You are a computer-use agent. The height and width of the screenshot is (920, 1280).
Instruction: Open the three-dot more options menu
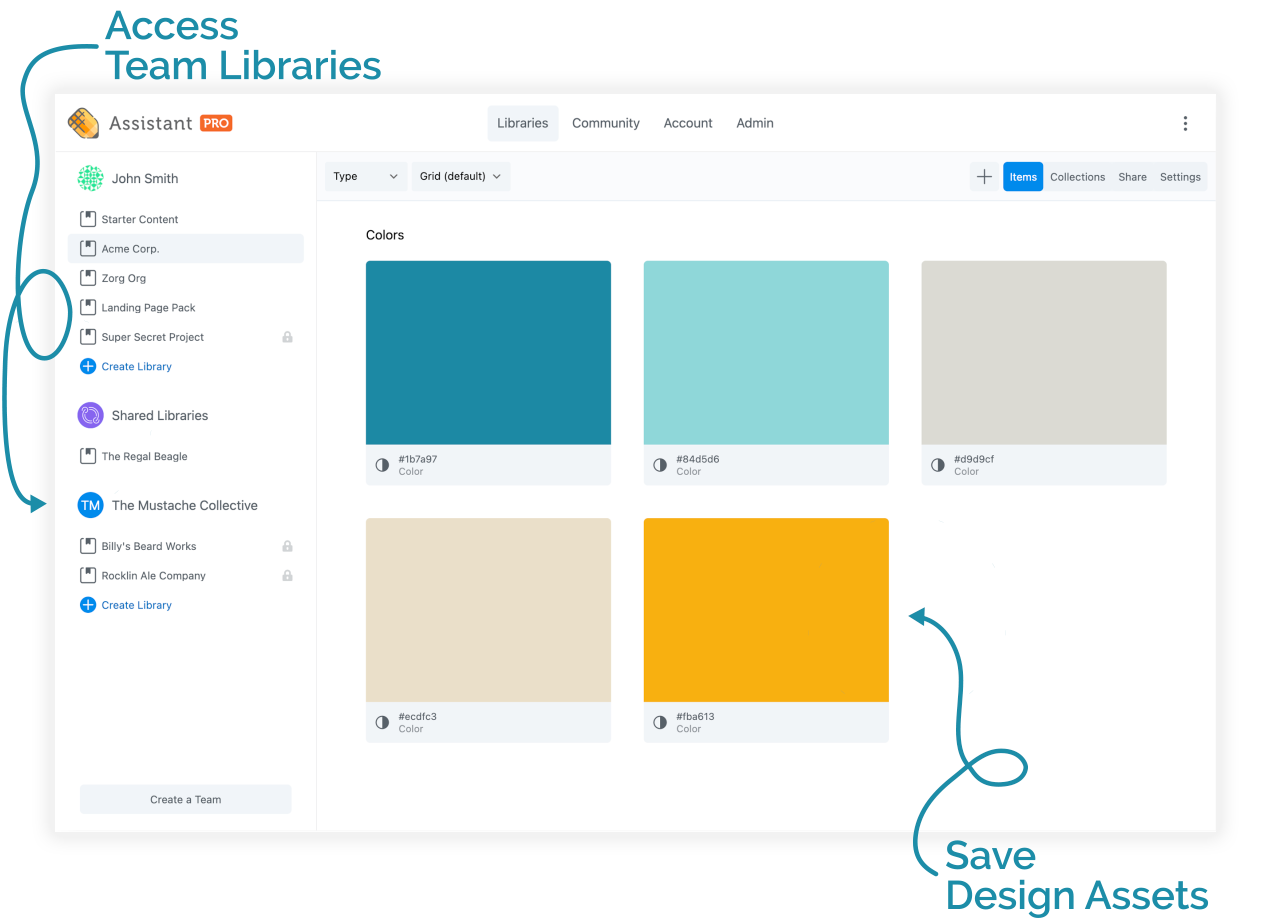pos(1185,123)
